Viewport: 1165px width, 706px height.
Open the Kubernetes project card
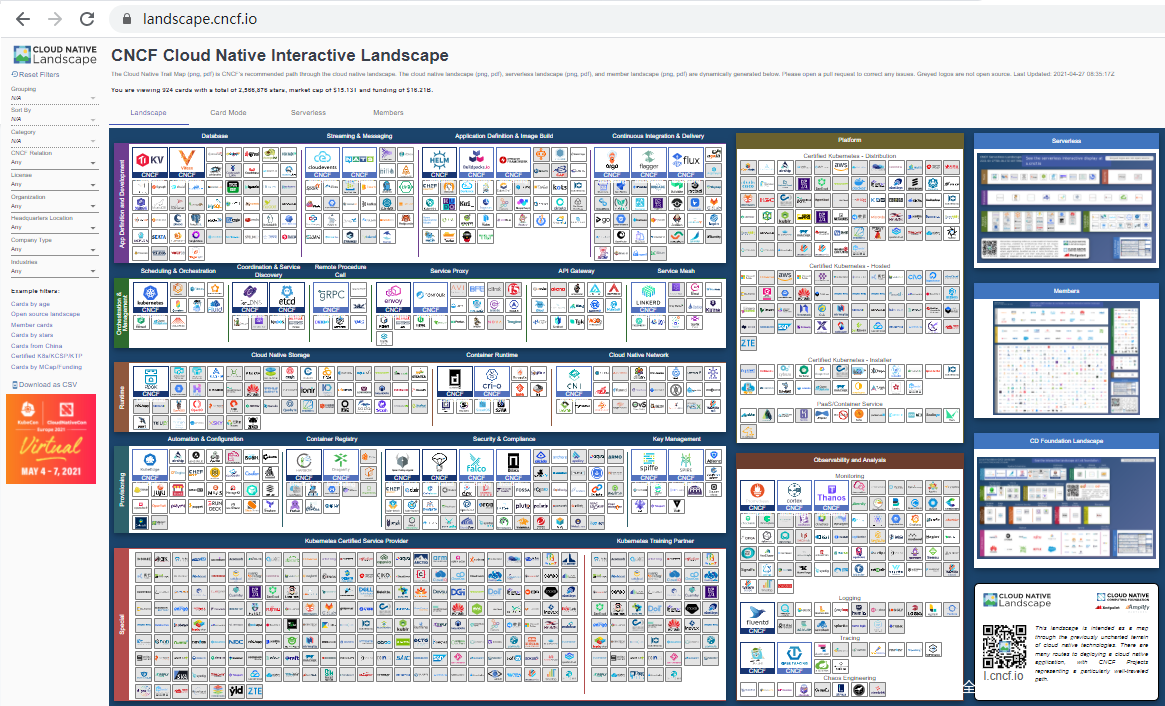coord(150,297)
